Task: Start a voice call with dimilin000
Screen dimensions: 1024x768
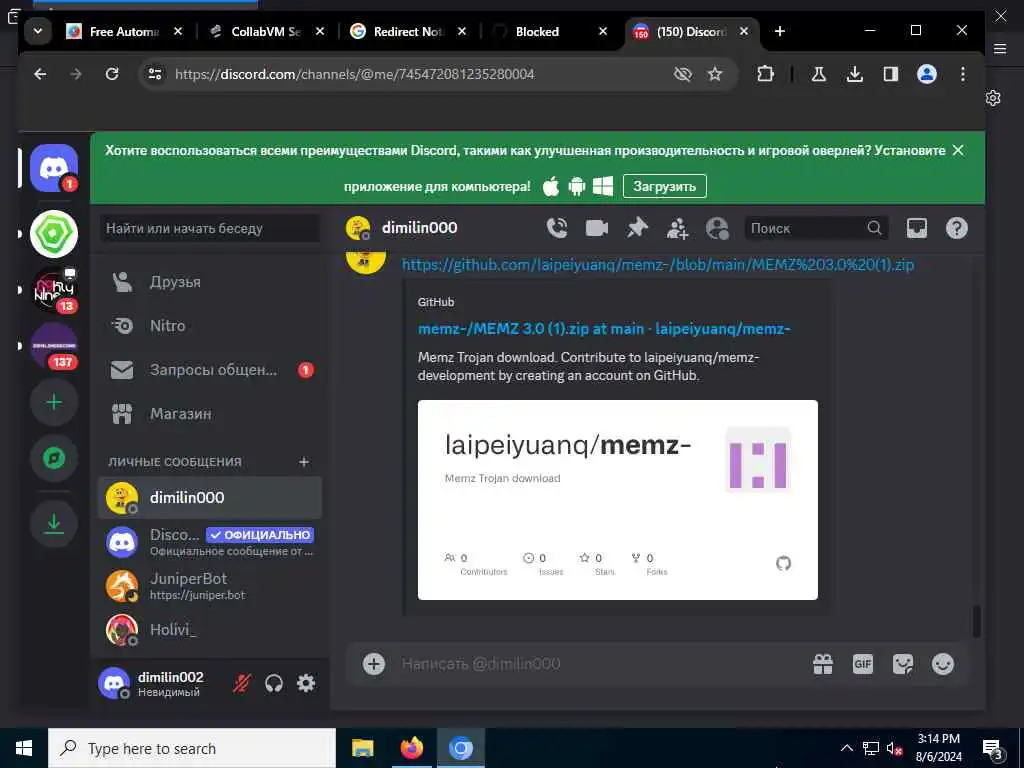Action: (556, 228)
